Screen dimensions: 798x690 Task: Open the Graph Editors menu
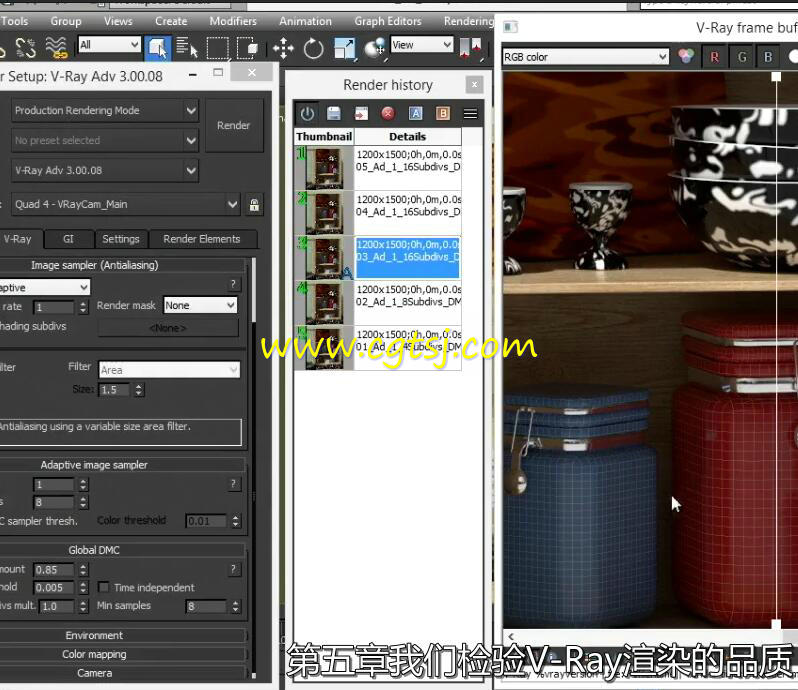click(x=388, y=21)
